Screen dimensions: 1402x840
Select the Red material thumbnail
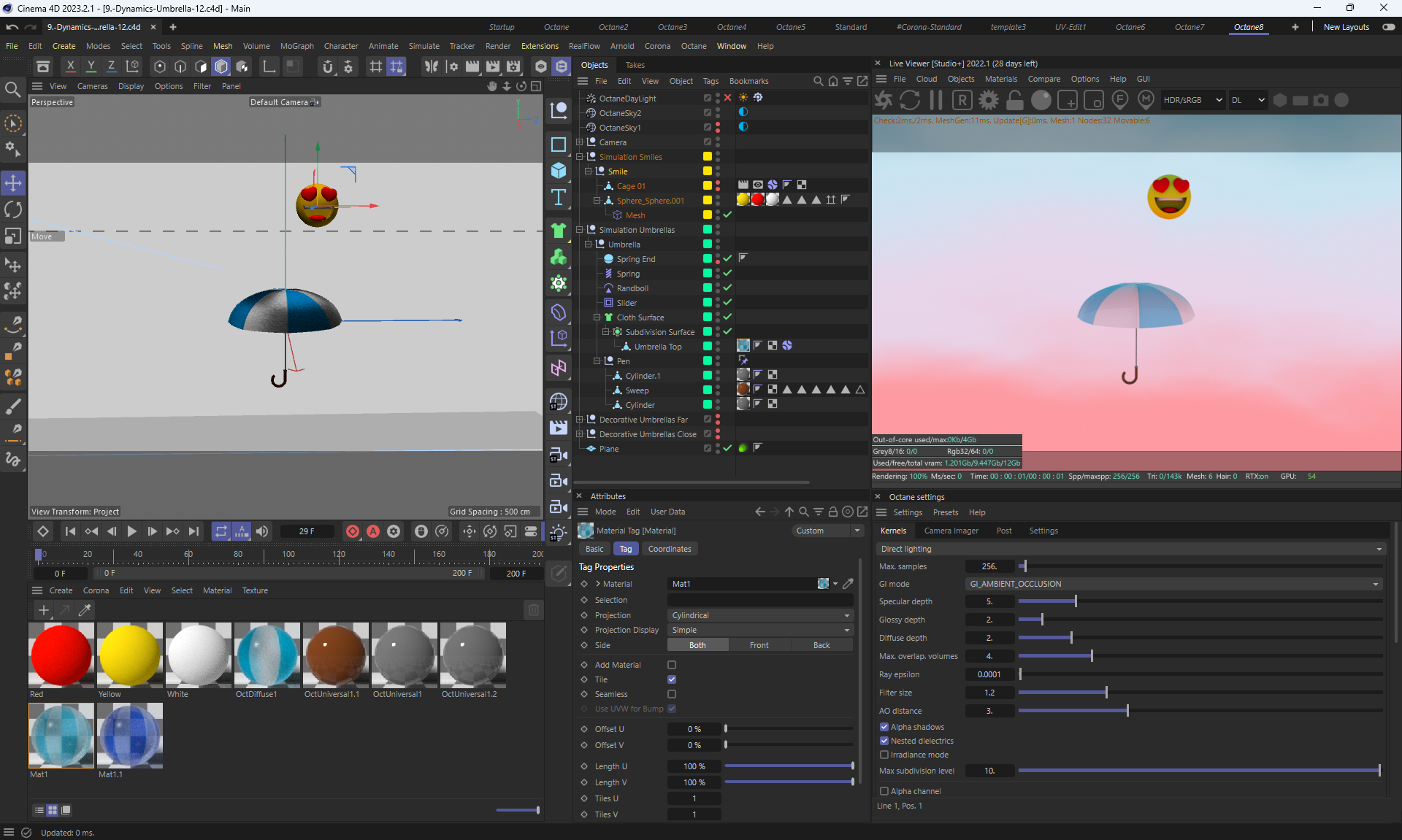point(61,655)
